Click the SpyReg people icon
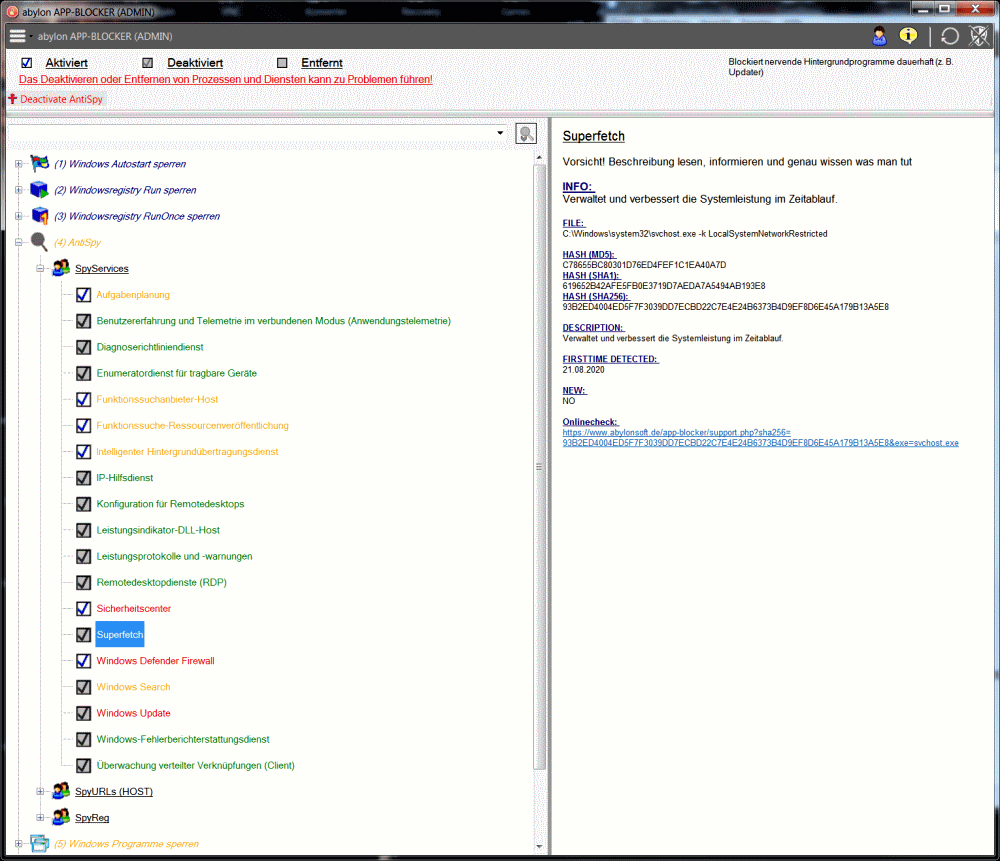 [61, 817]
